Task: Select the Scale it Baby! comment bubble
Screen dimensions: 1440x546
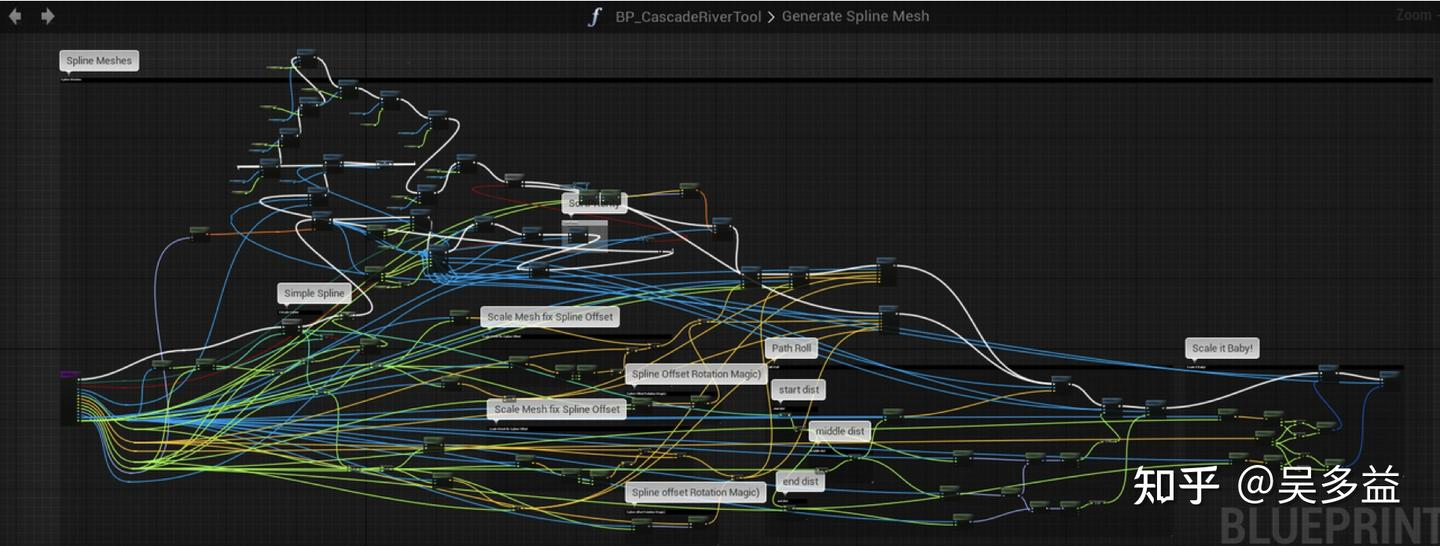Action: [1222, 348]
